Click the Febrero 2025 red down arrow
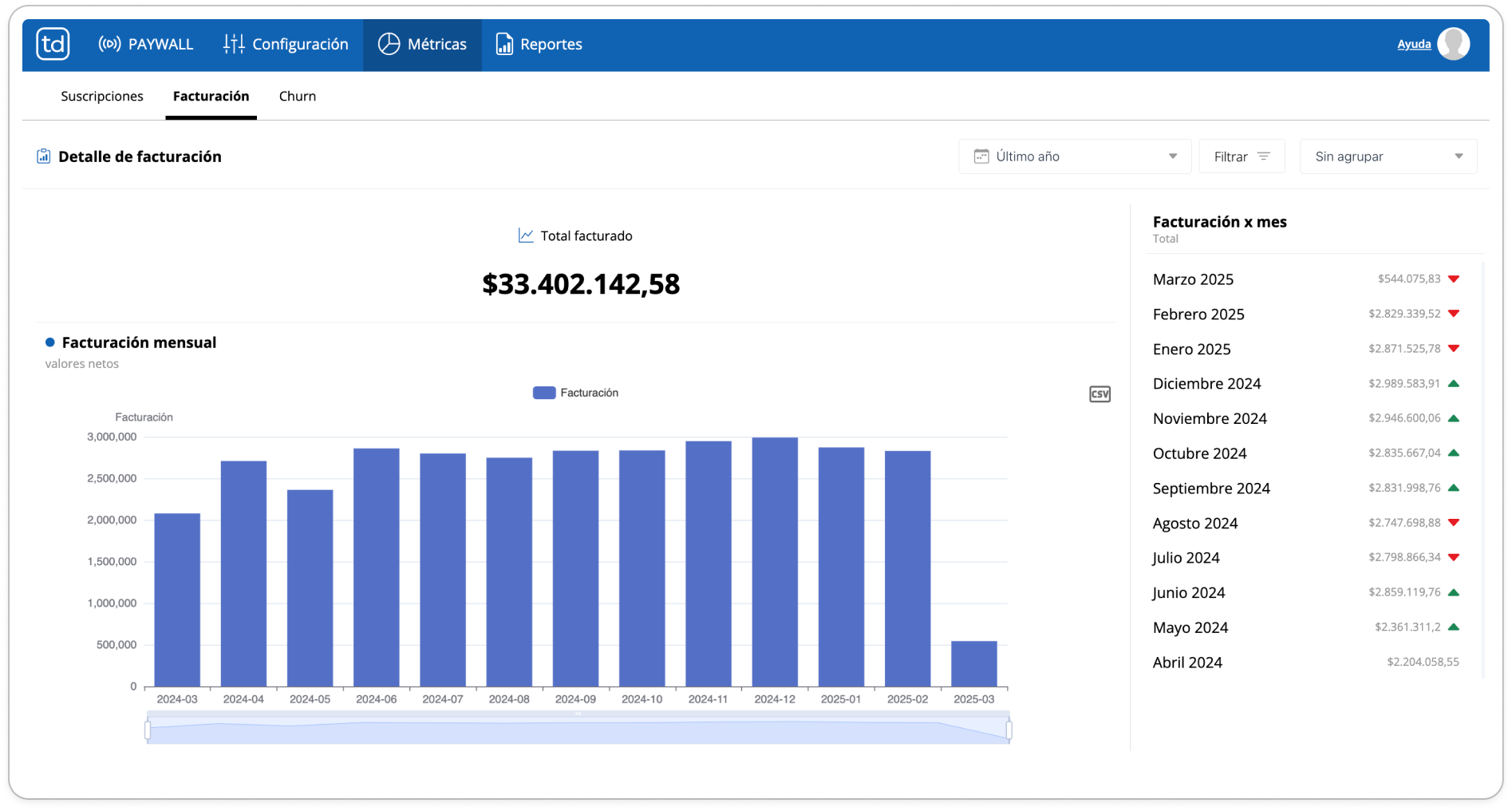 point(1454,314)
